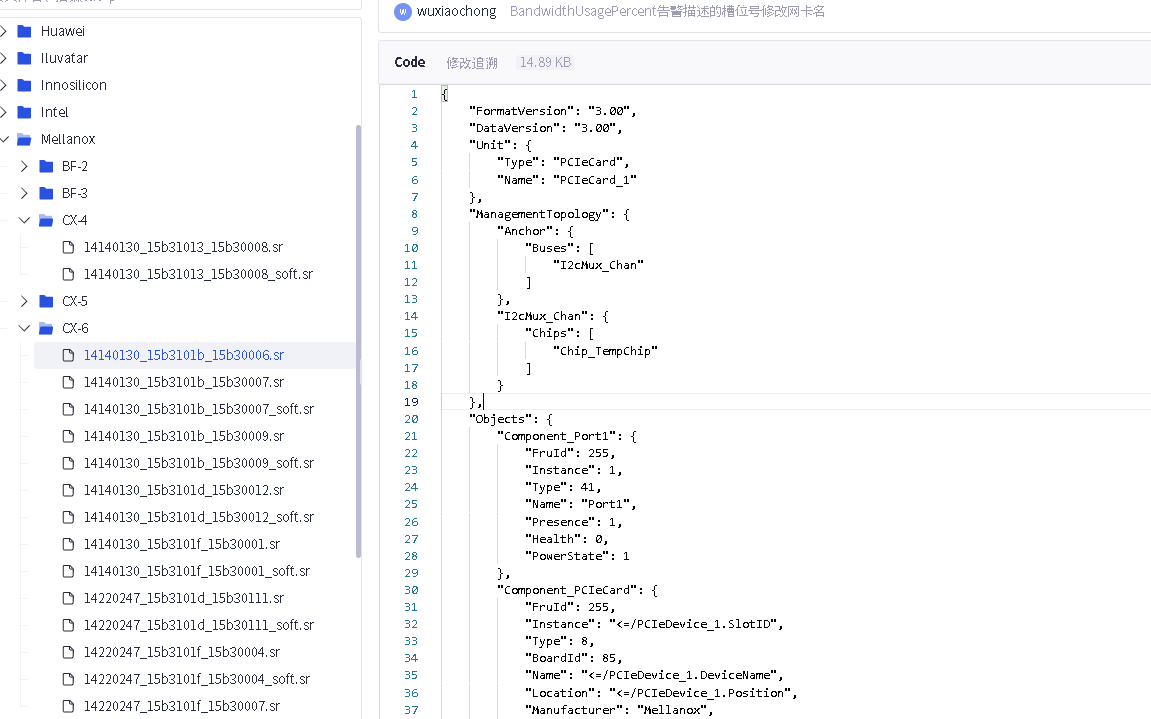Expand the CX-5 folder

25,301
